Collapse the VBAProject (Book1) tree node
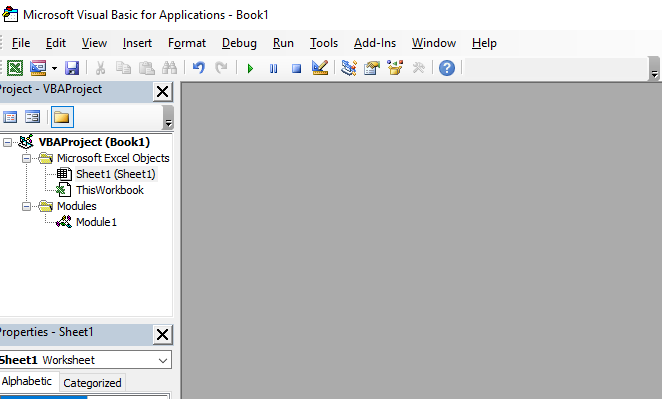The image size is (662, 399). coord(7,143)
